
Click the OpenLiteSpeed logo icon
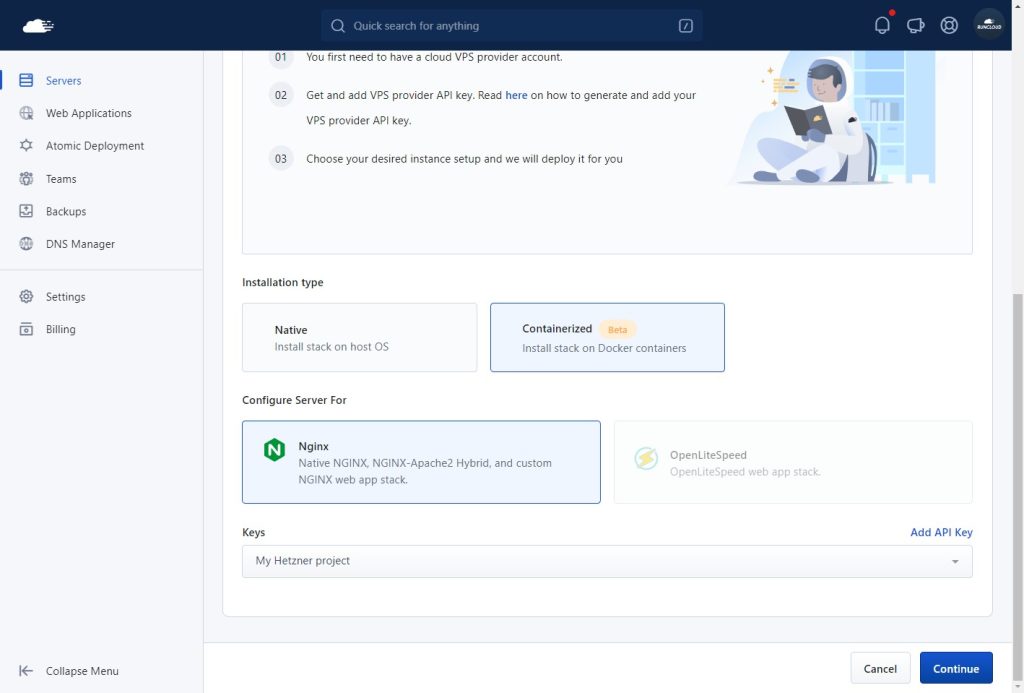click(646, 459)
